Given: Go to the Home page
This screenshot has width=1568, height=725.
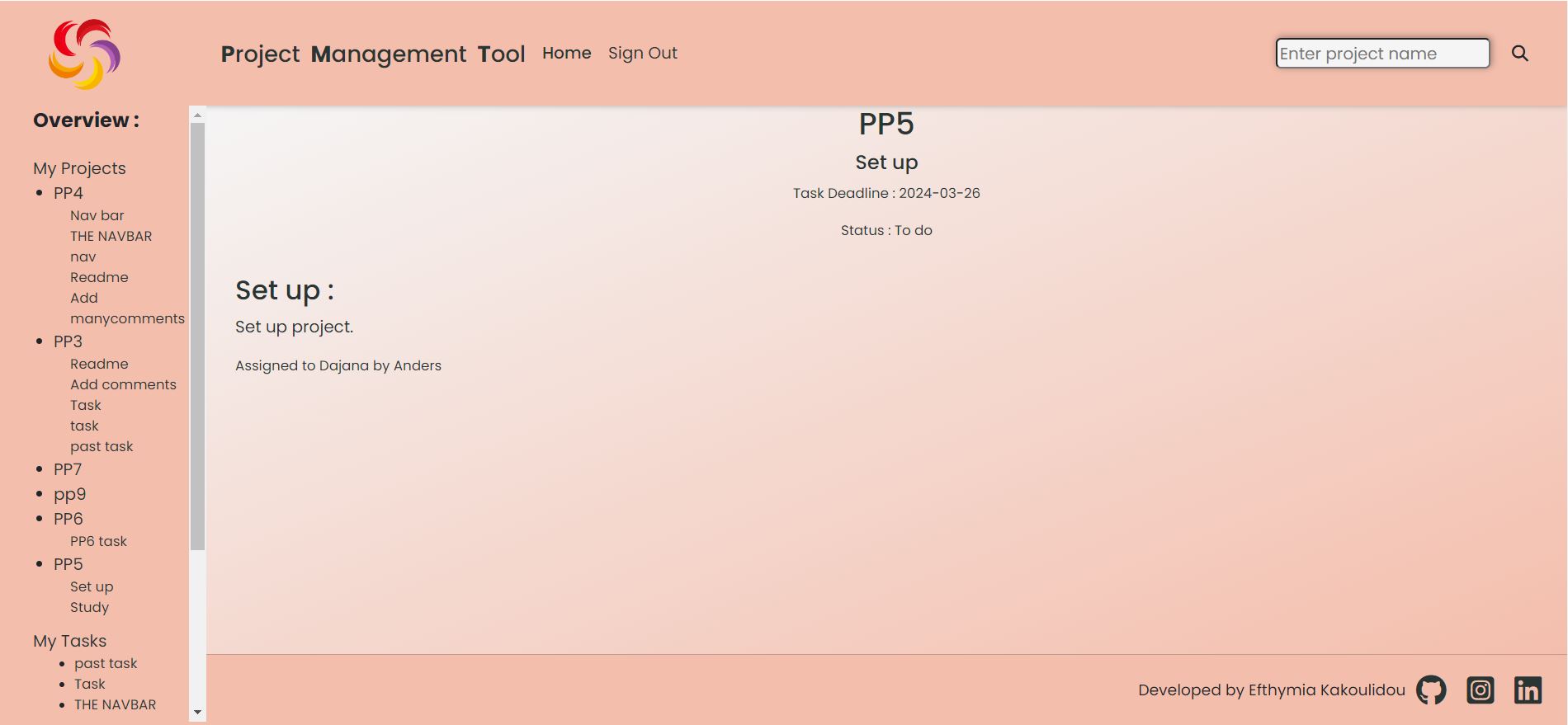Looking at the screenshot, I should (566, 53).
